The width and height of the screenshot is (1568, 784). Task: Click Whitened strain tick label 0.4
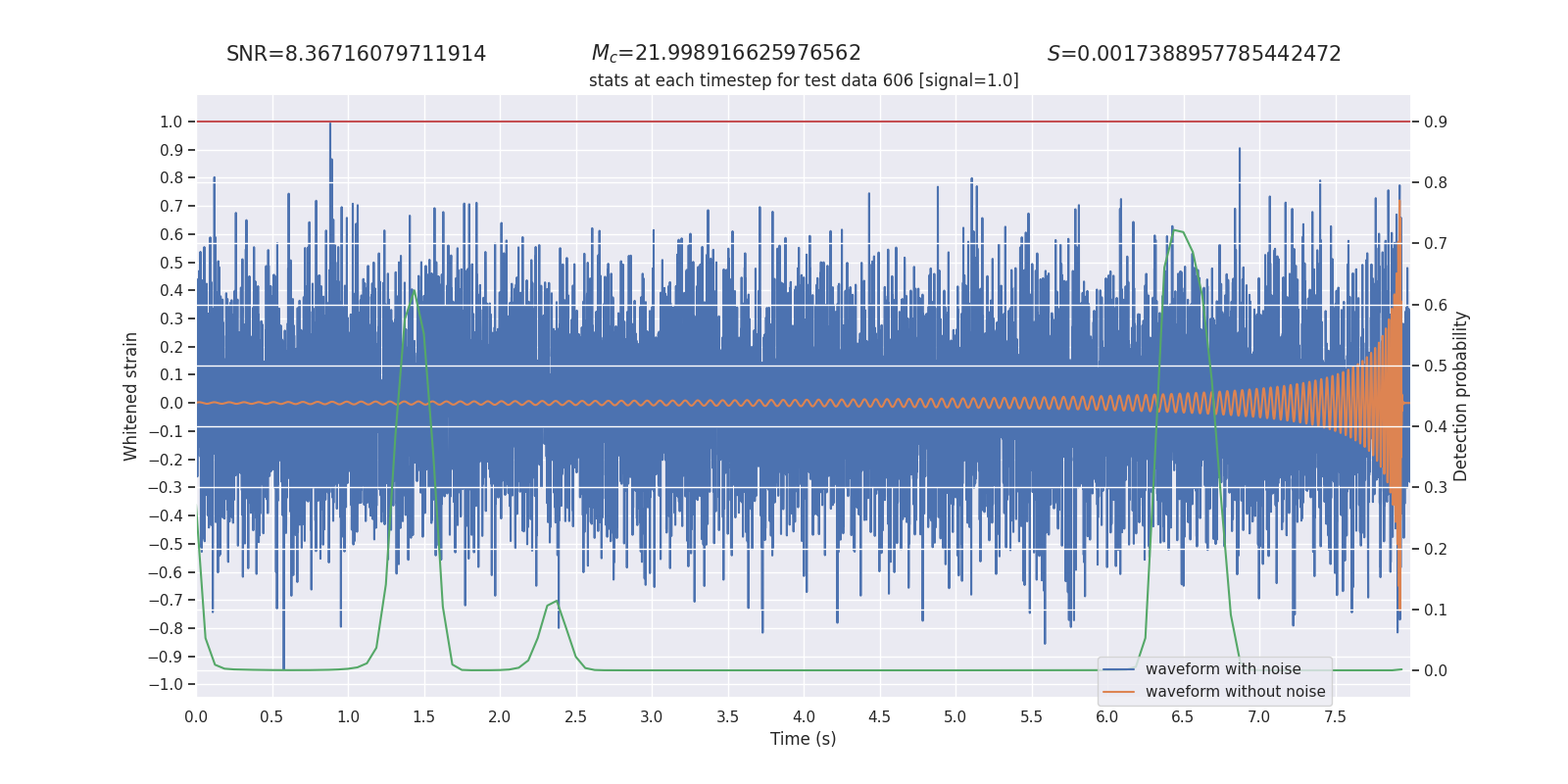pyautogui.click(x=171, y=290)
